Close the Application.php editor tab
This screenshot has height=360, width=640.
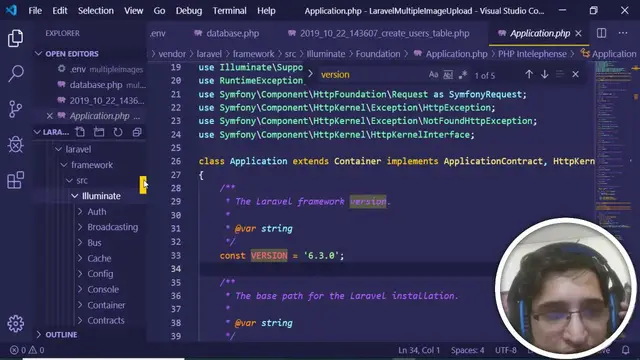coord(578,33)
